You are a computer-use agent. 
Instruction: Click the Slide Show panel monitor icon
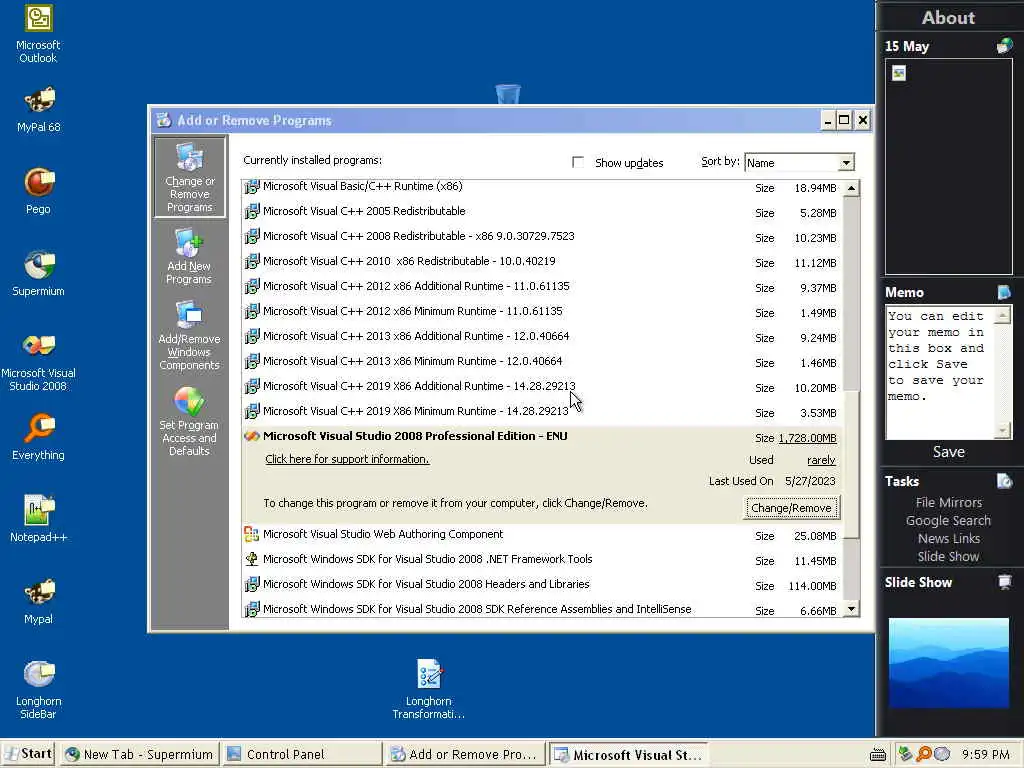pyautogui.click(x=1004, y=582)
